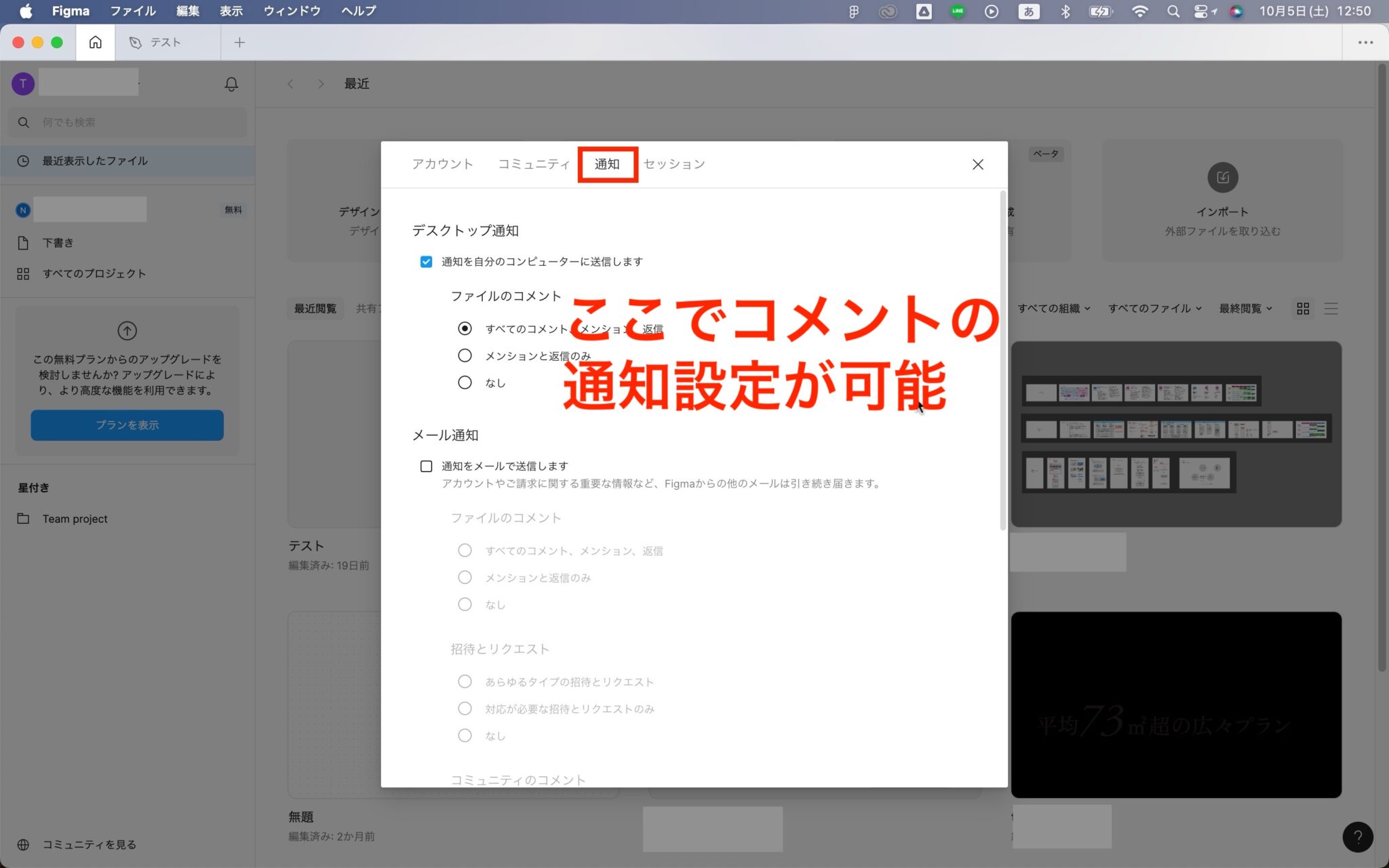
Task: Open the black 平均73㎡ file thumbnail
Action: (1176, 705)
